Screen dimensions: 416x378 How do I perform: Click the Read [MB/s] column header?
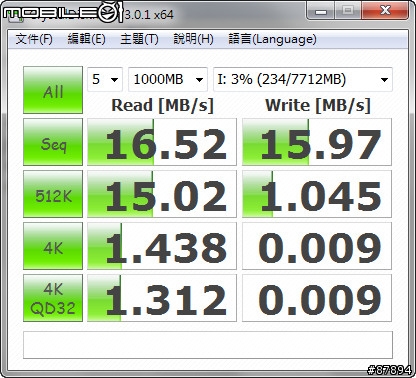162,106
